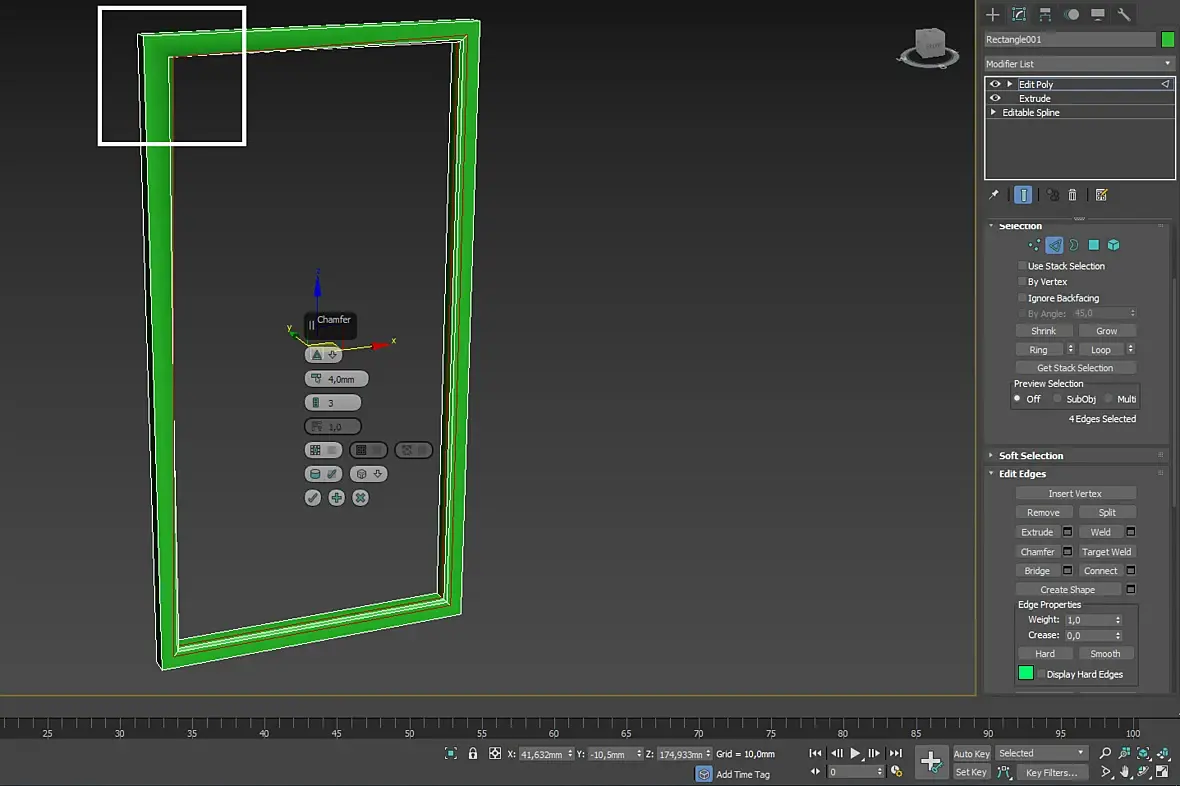Screen dimensions: 1180x786
Task: Open the Display command panel tab
Action: click(1098, 14)
